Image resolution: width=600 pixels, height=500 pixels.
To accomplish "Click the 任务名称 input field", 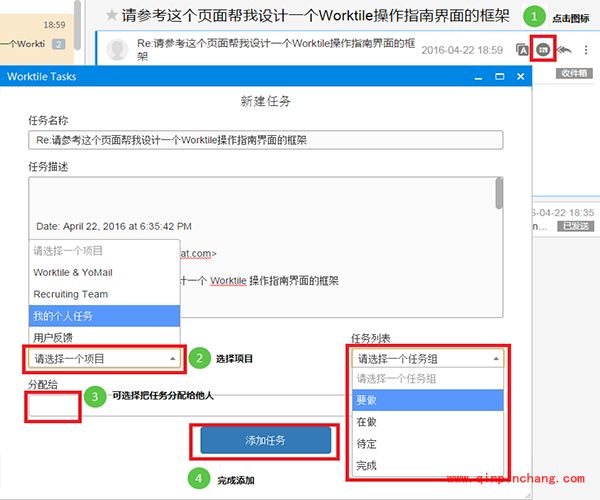I will click(266, 140).
